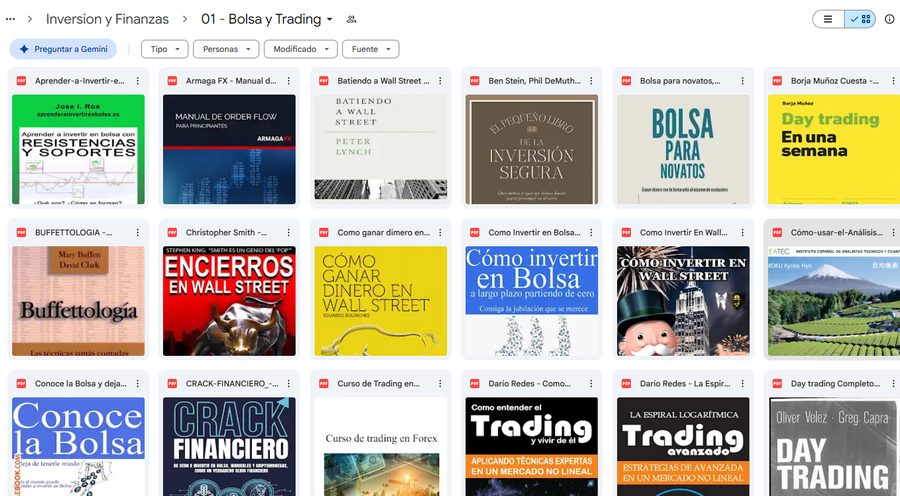Open Batiendo a Wall Street Peter Lynch cover

[381, 149]
